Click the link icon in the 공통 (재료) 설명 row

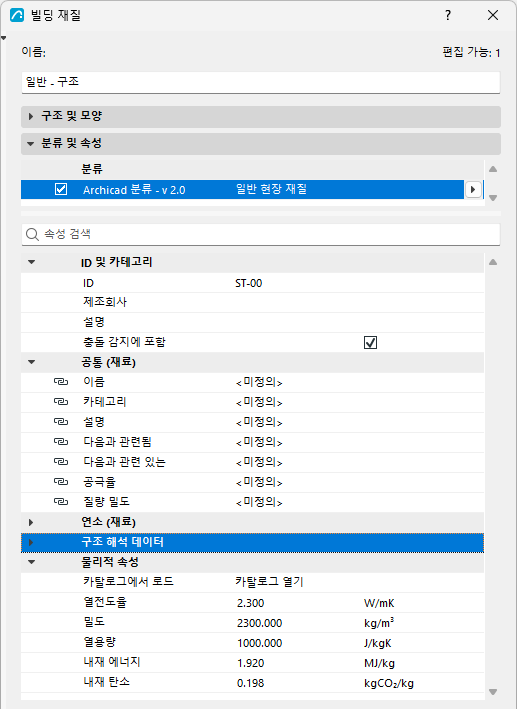click(61, 422)
